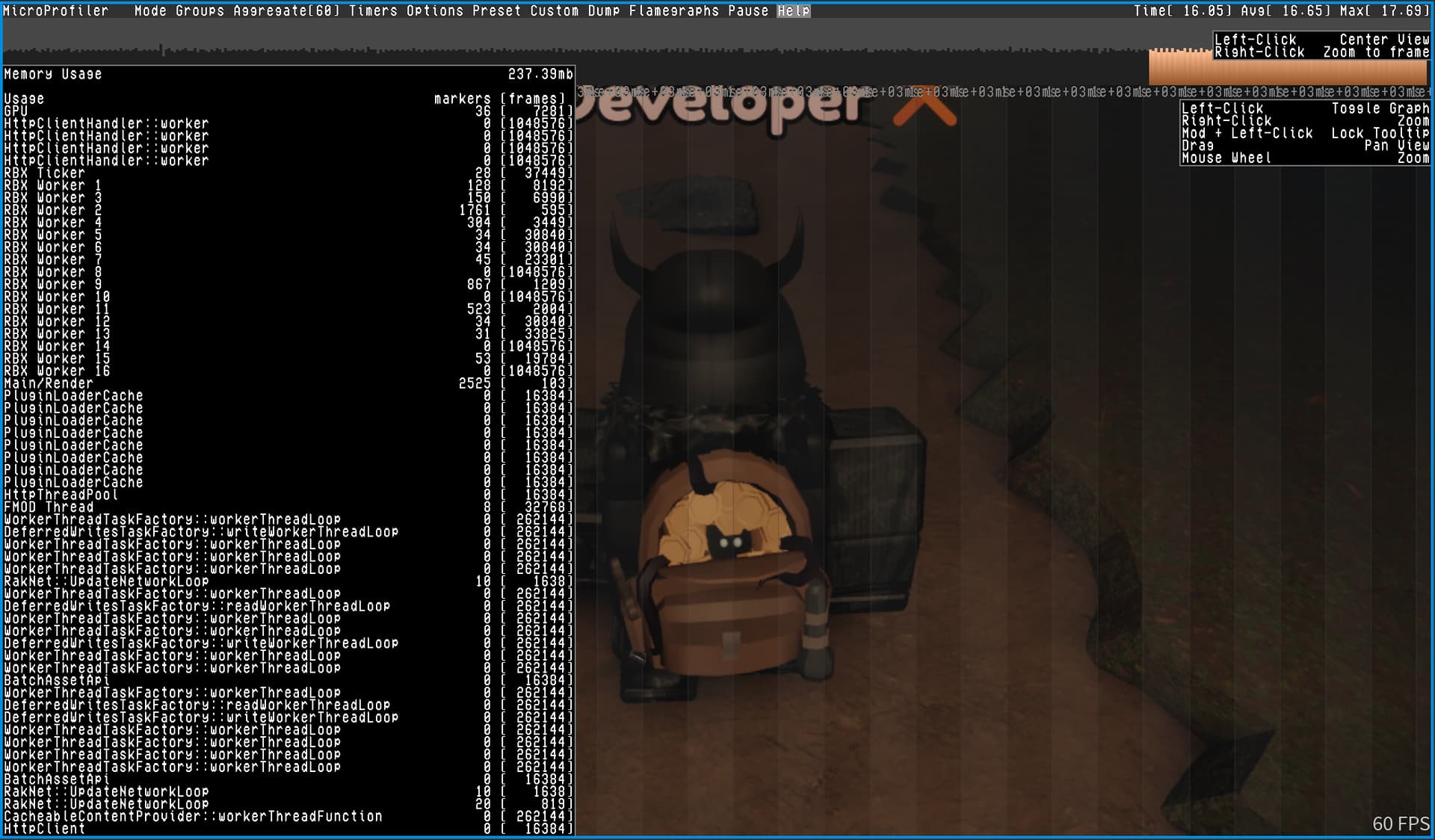Image resolution: width=1435 pixels, height=840 pixels.
Task: Select the RBX Worker 9 row
Action: pos(288,284)
